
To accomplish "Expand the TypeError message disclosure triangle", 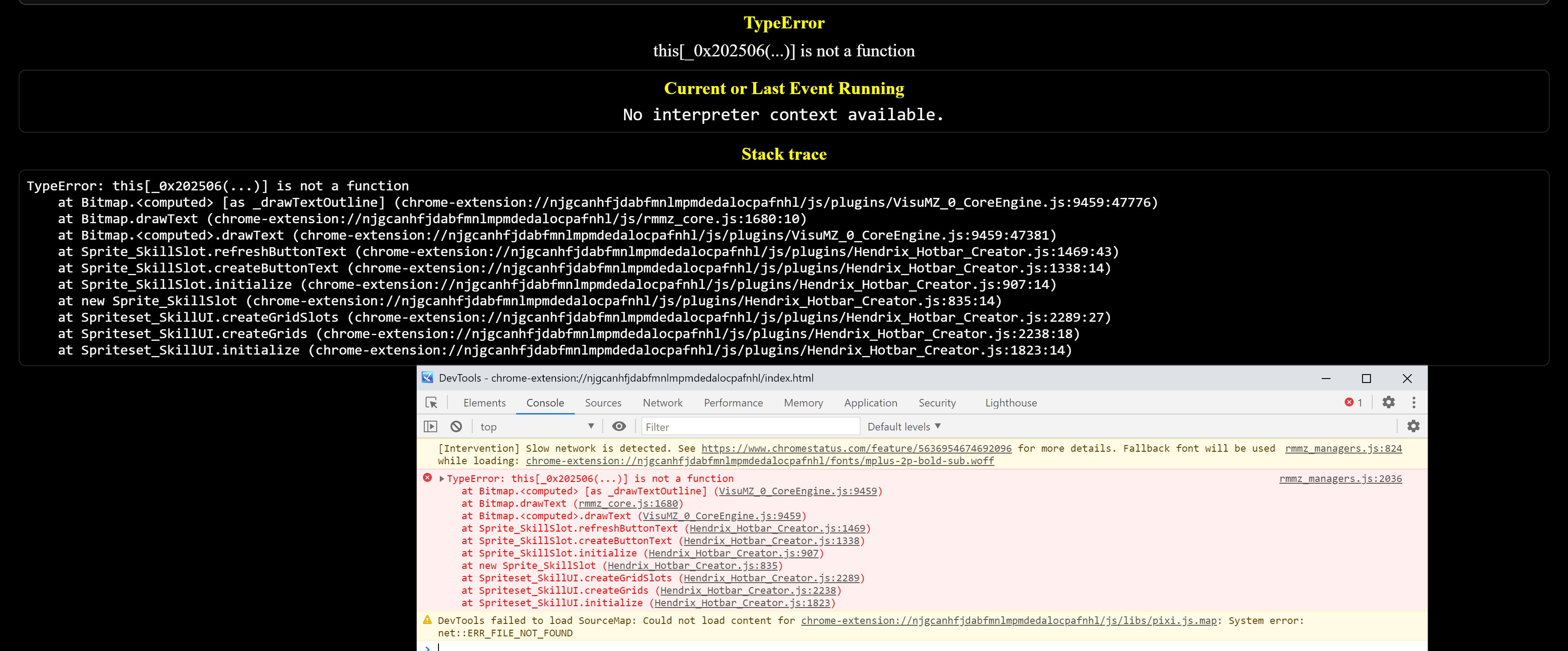I will coord(442,479).
